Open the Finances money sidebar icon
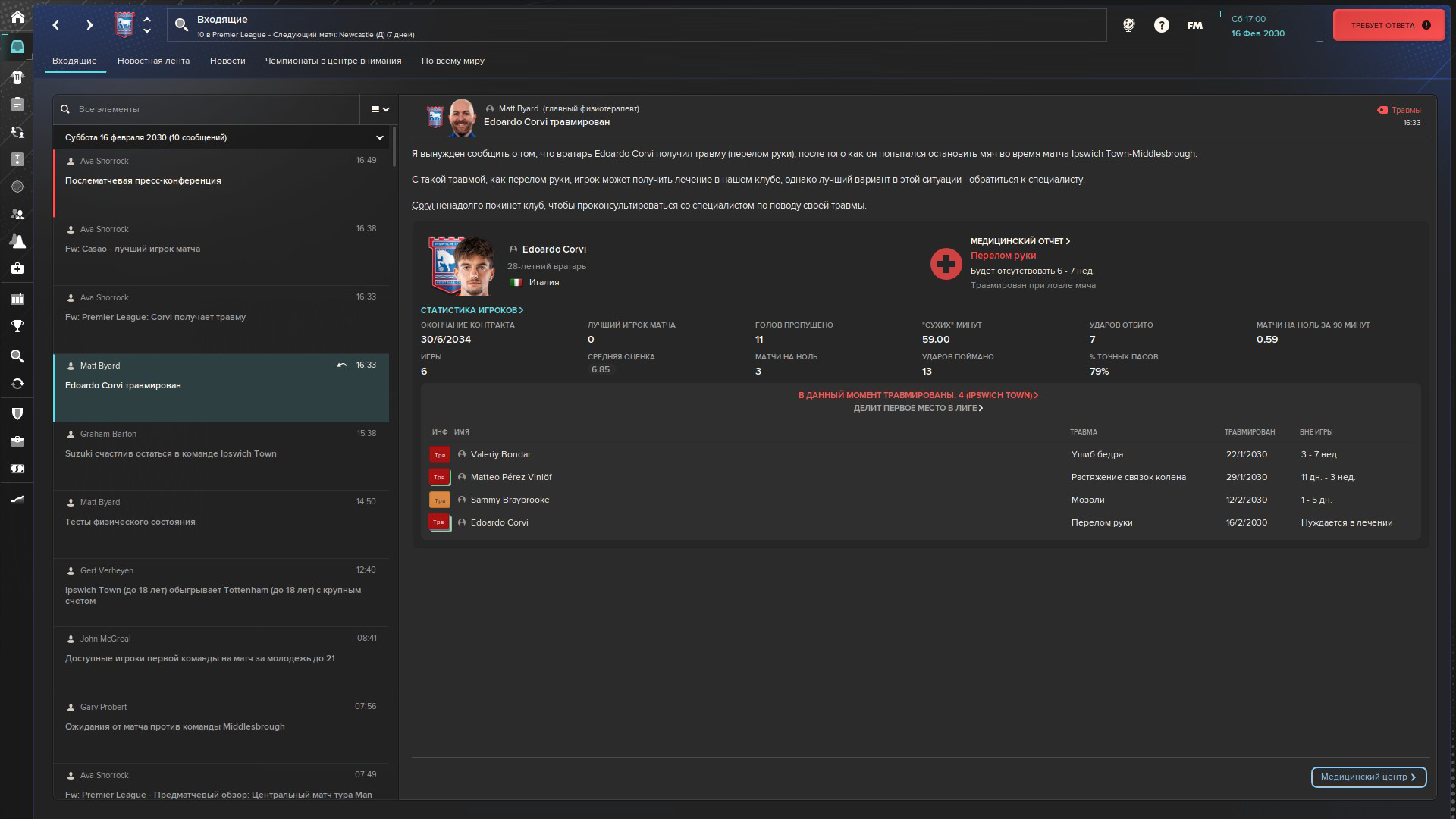This screenshot has width=1456, height=819. 17,469
